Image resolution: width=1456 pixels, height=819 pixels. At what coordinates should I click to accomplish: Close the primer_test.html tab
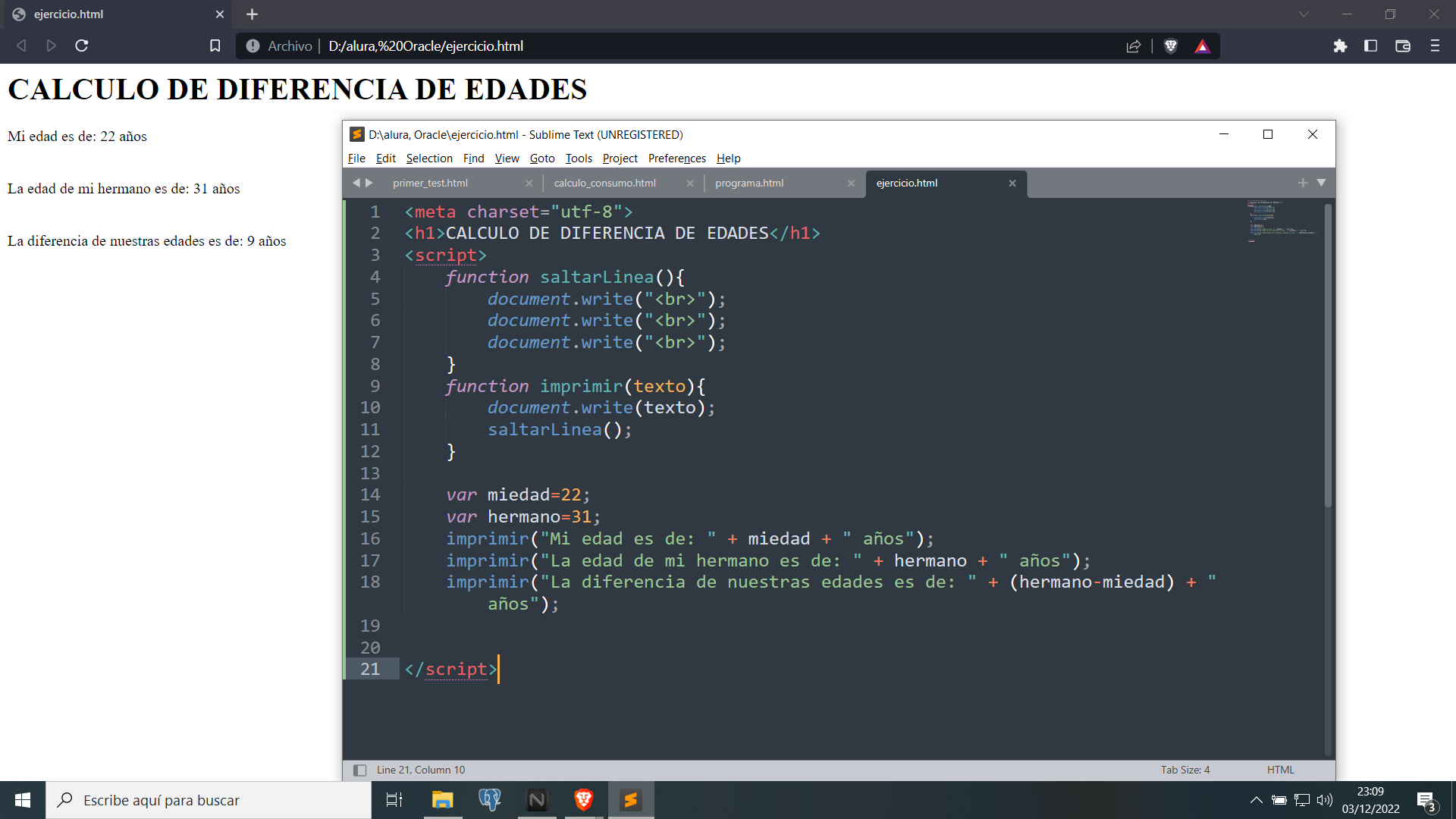(529, 184)
